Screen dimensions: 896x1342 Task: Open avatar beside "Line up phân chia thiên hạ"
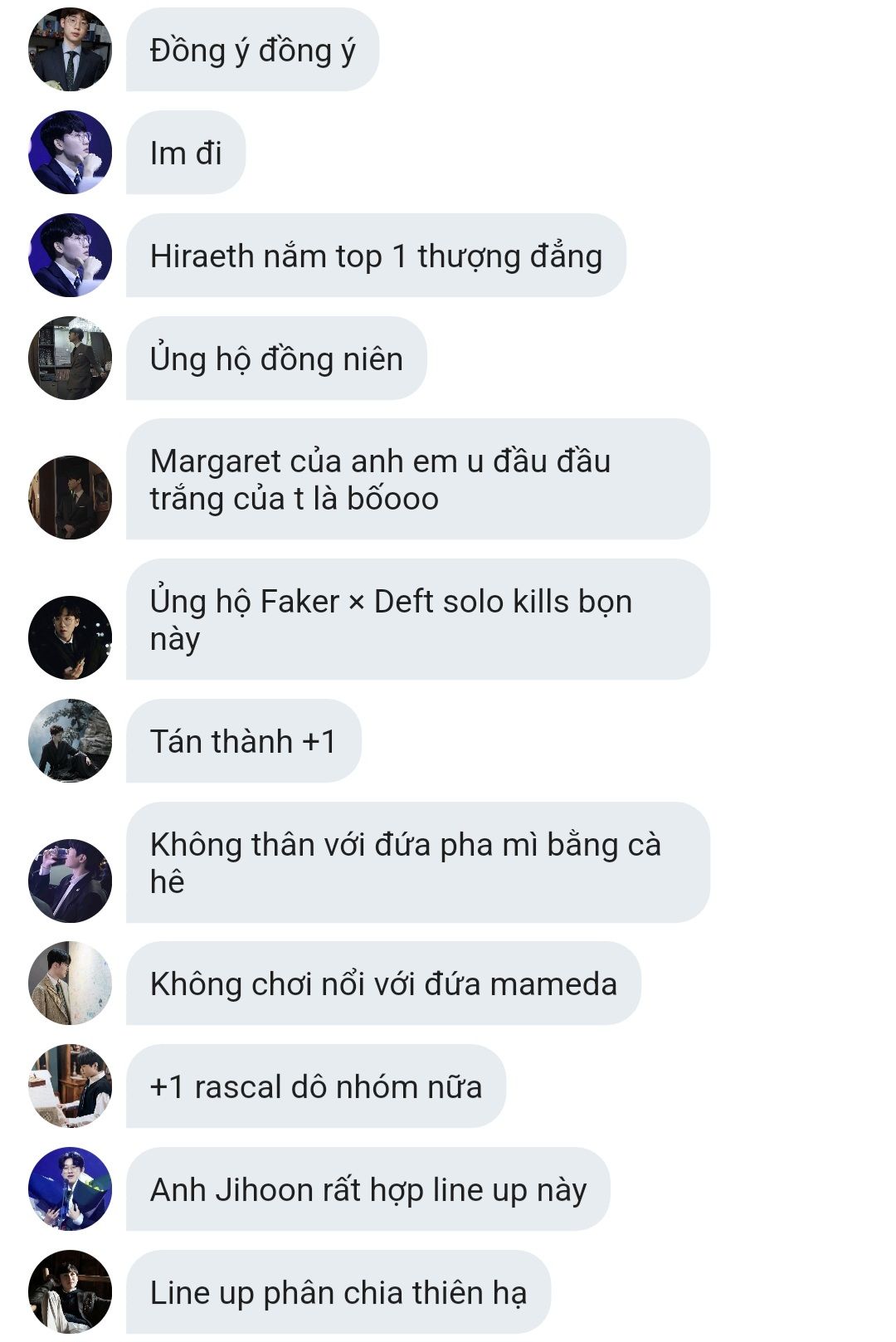(x=70, y=1291)
